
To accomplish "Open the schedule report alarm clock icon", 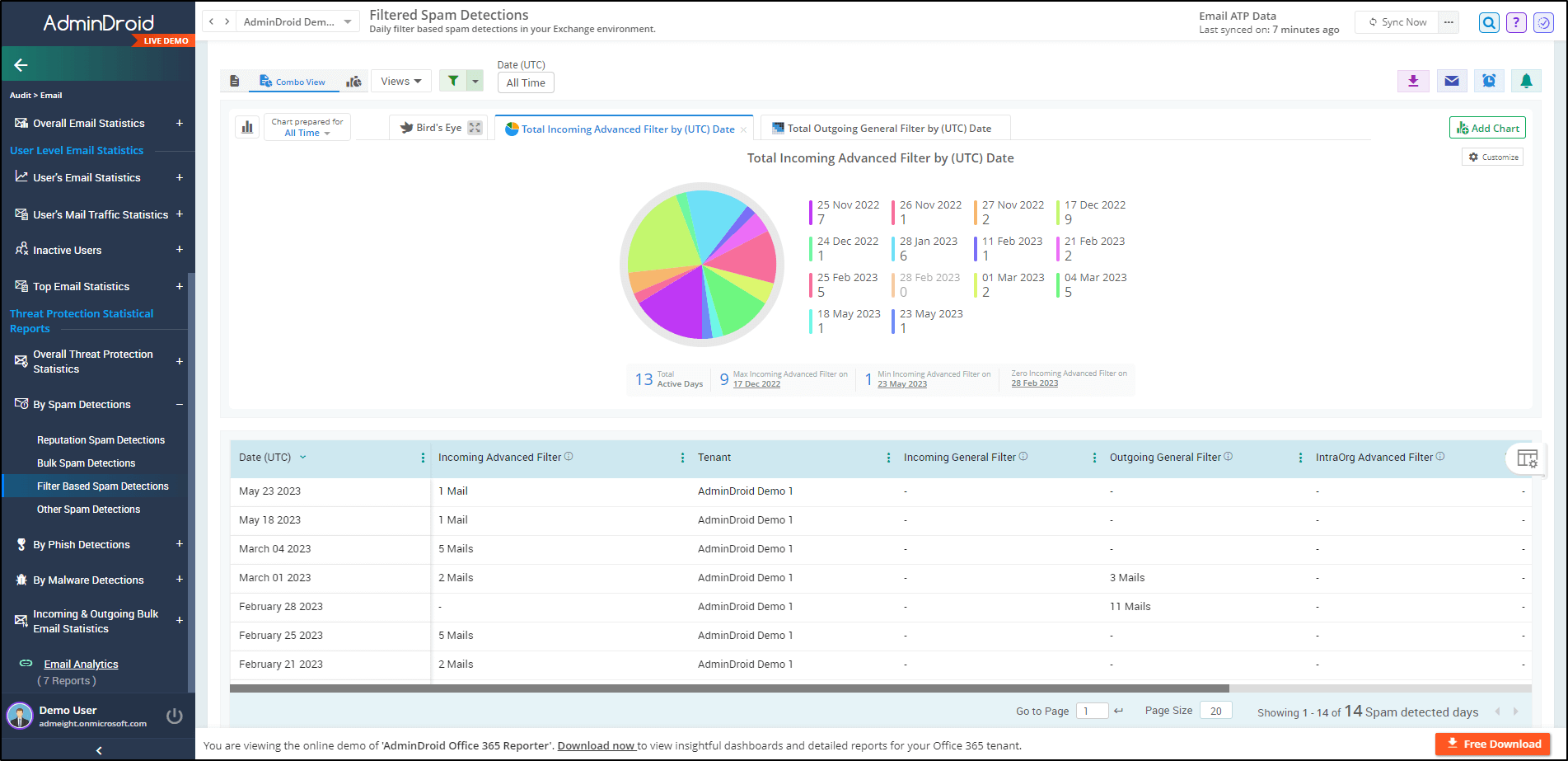I will point(1489,80).
